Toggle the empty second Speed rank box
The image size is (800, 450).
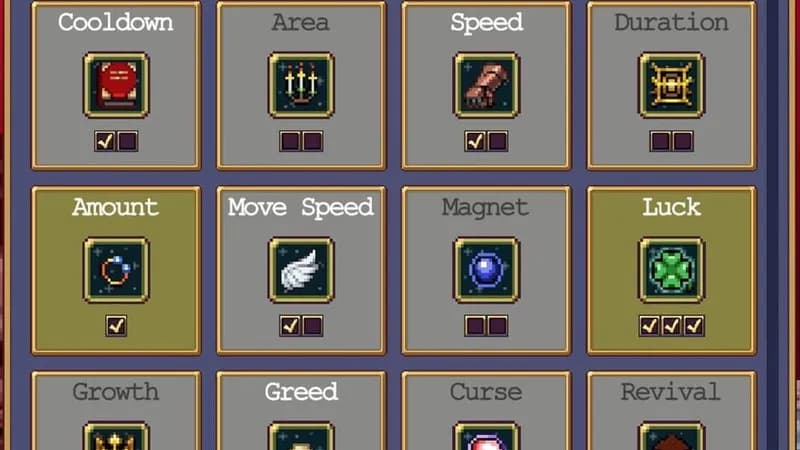click(x=498, y=141)
